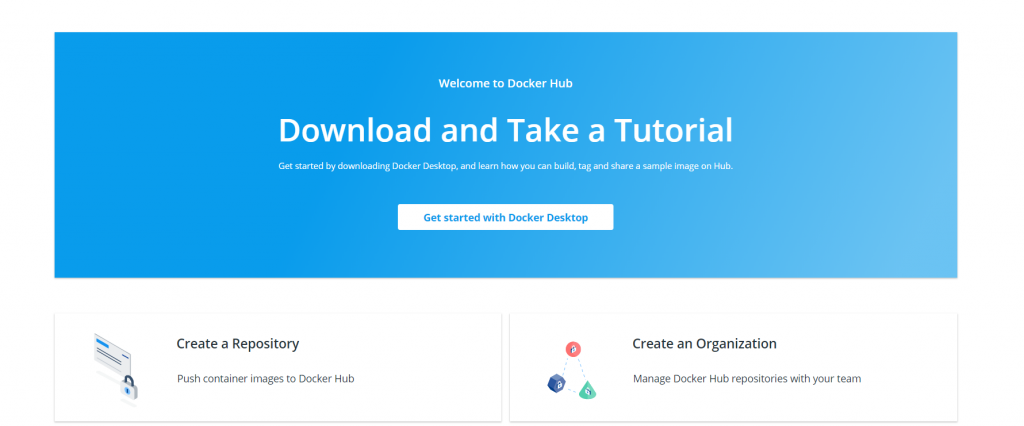Click the 'Welcome to Docker Hub' label

click(x=505, y=83)
